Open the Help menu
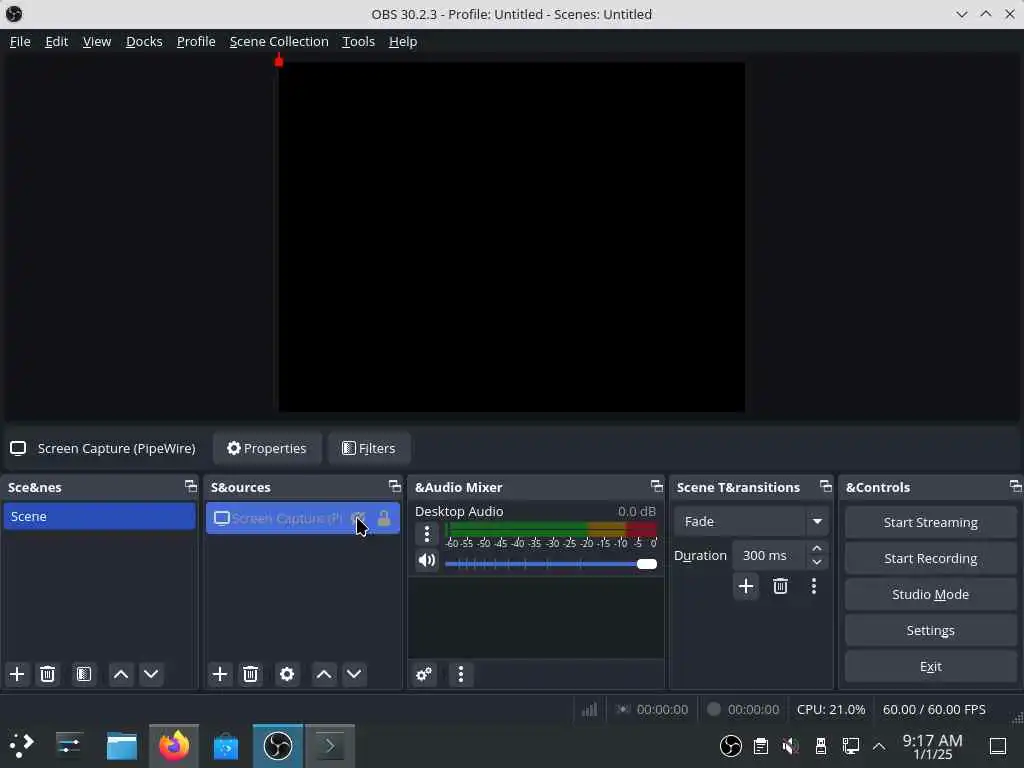The height and width of the screenshot is (768, 1024). 403,41
